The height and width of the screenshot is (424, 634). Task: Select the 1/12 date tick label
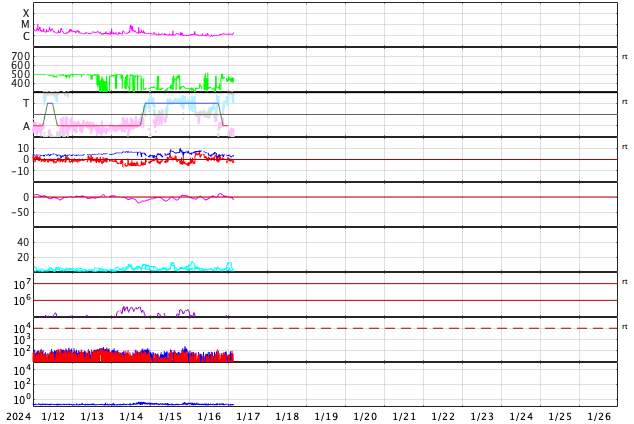(x=53, y=416)
